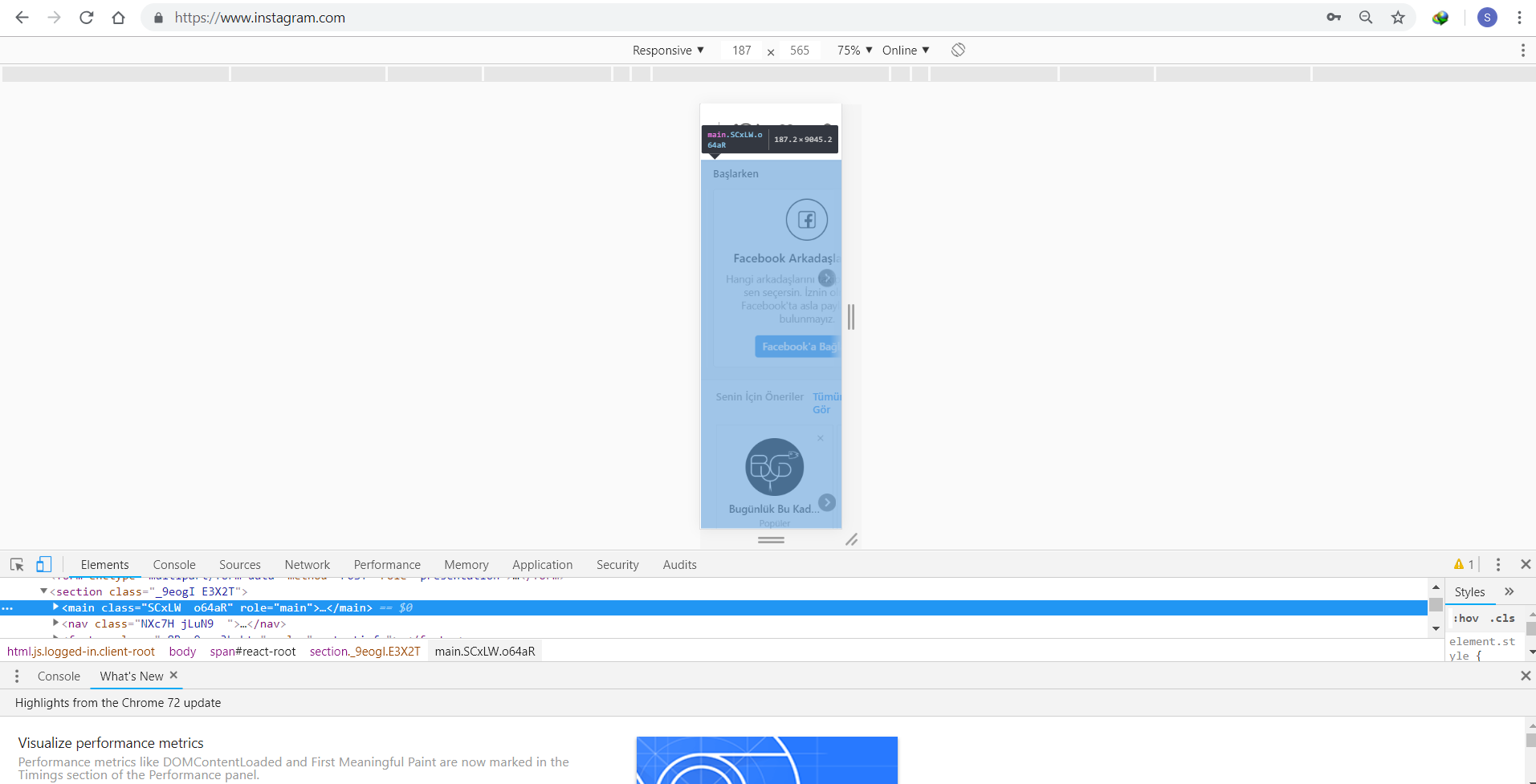This screenshot has height=784, width=1536.
Task: Click the viewport width field 187
Action: coord(742,51)
